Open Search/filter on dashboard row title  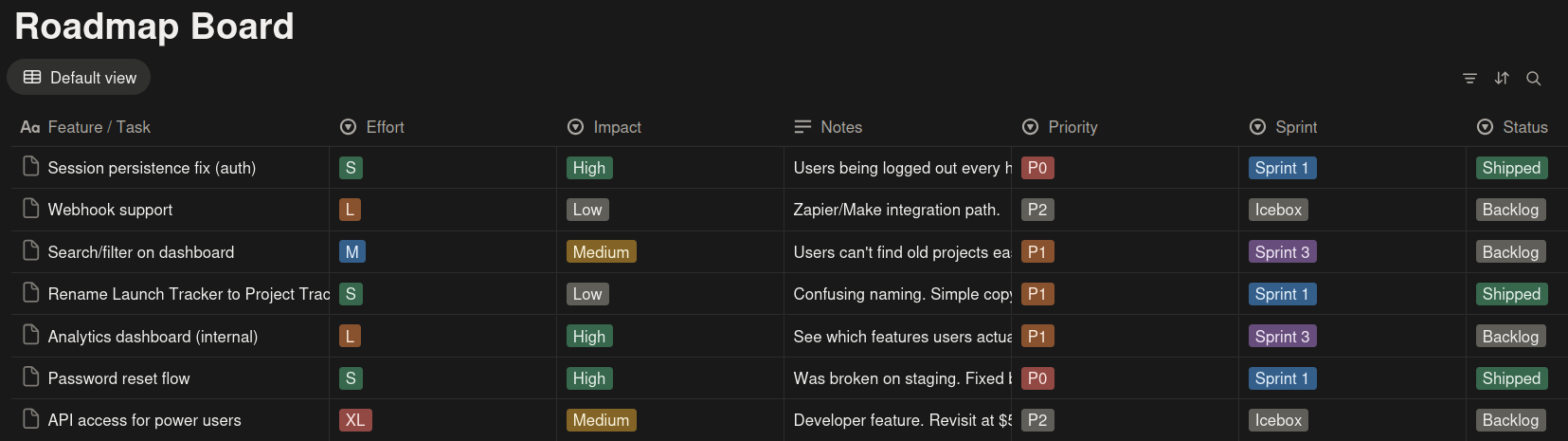click(x=141, y=252)
